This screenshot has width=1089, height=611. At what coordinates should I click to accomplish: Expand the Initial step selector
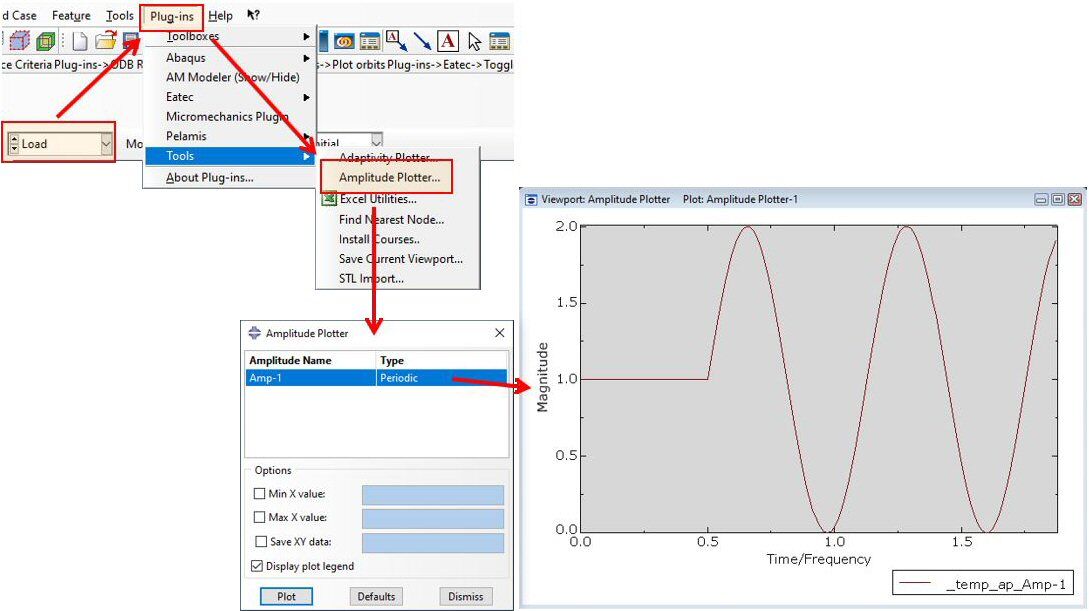[x=375, y=141]
